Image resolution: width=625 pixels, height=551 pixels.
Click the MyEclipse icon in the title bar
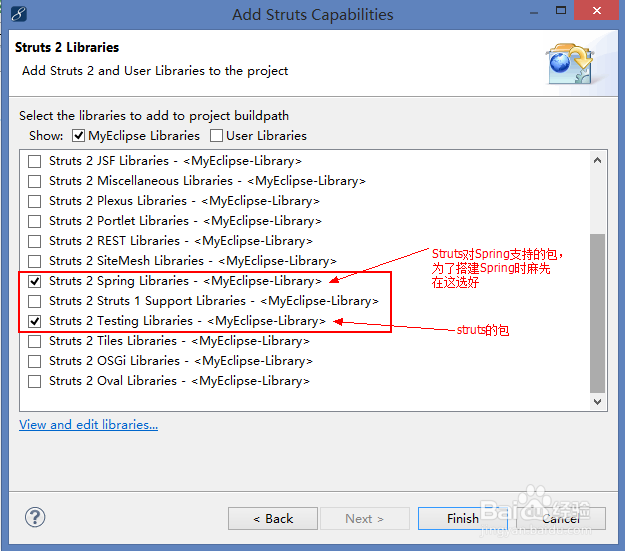pyautogui.click(x=18, y=14)
